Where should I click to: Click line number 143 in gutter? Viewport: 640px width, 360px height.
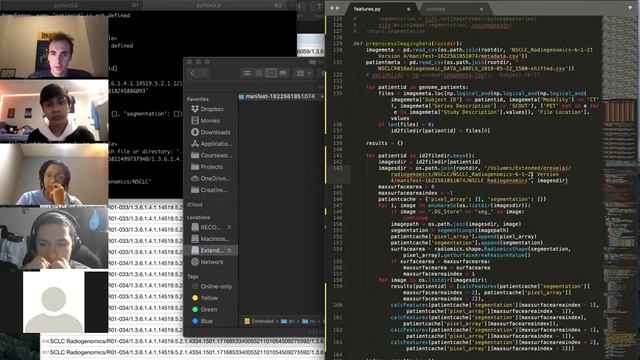click(338, 168)
